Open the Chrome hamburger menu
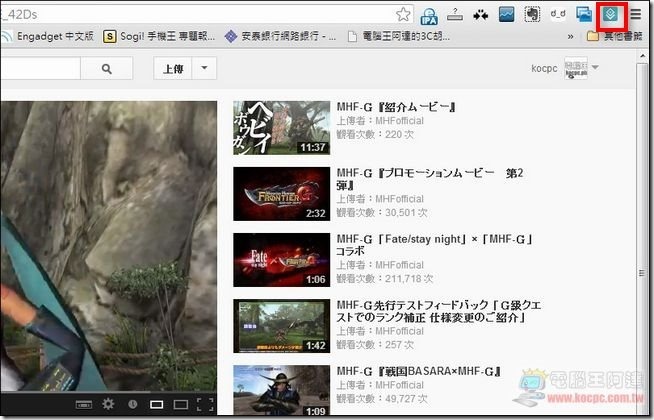654x420 pixels. [636, 15]
